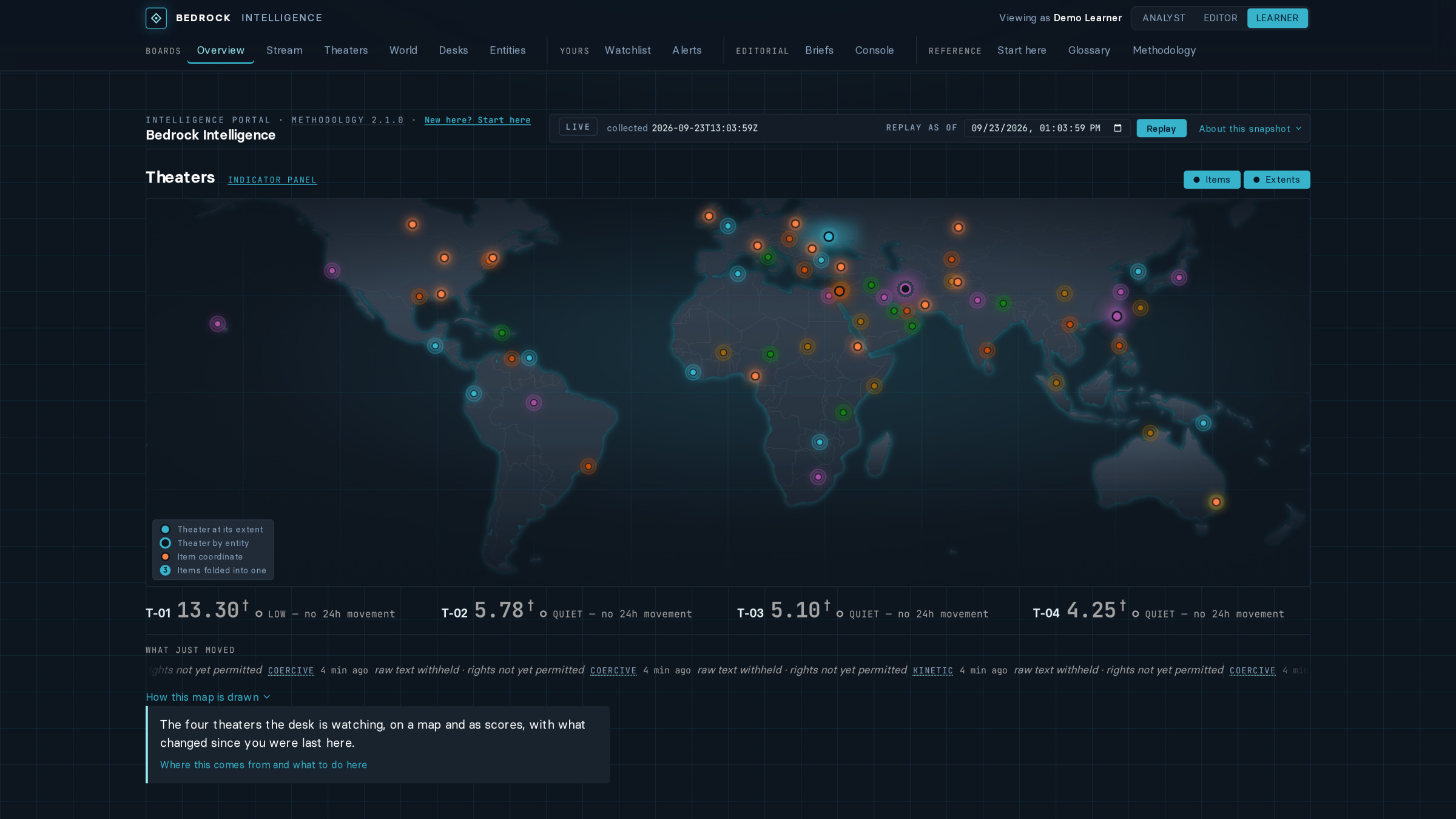Click the T-01 score 13.30
The width and height of the screenshot is (1456, 819).
(x=208, y=610)
